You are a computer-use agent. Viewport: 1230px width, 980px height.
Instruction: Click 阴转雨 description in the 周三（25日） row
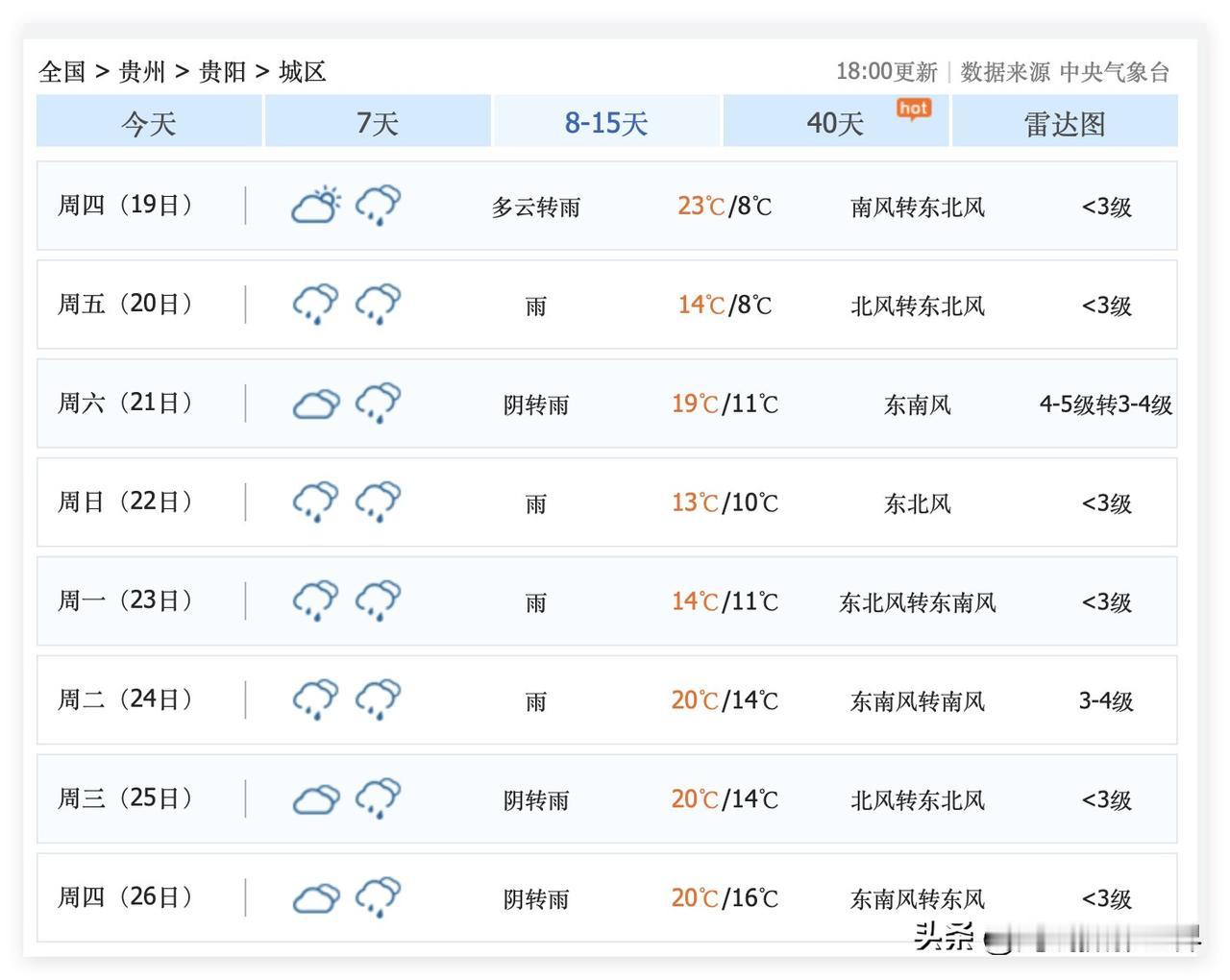tap(536, 800)
